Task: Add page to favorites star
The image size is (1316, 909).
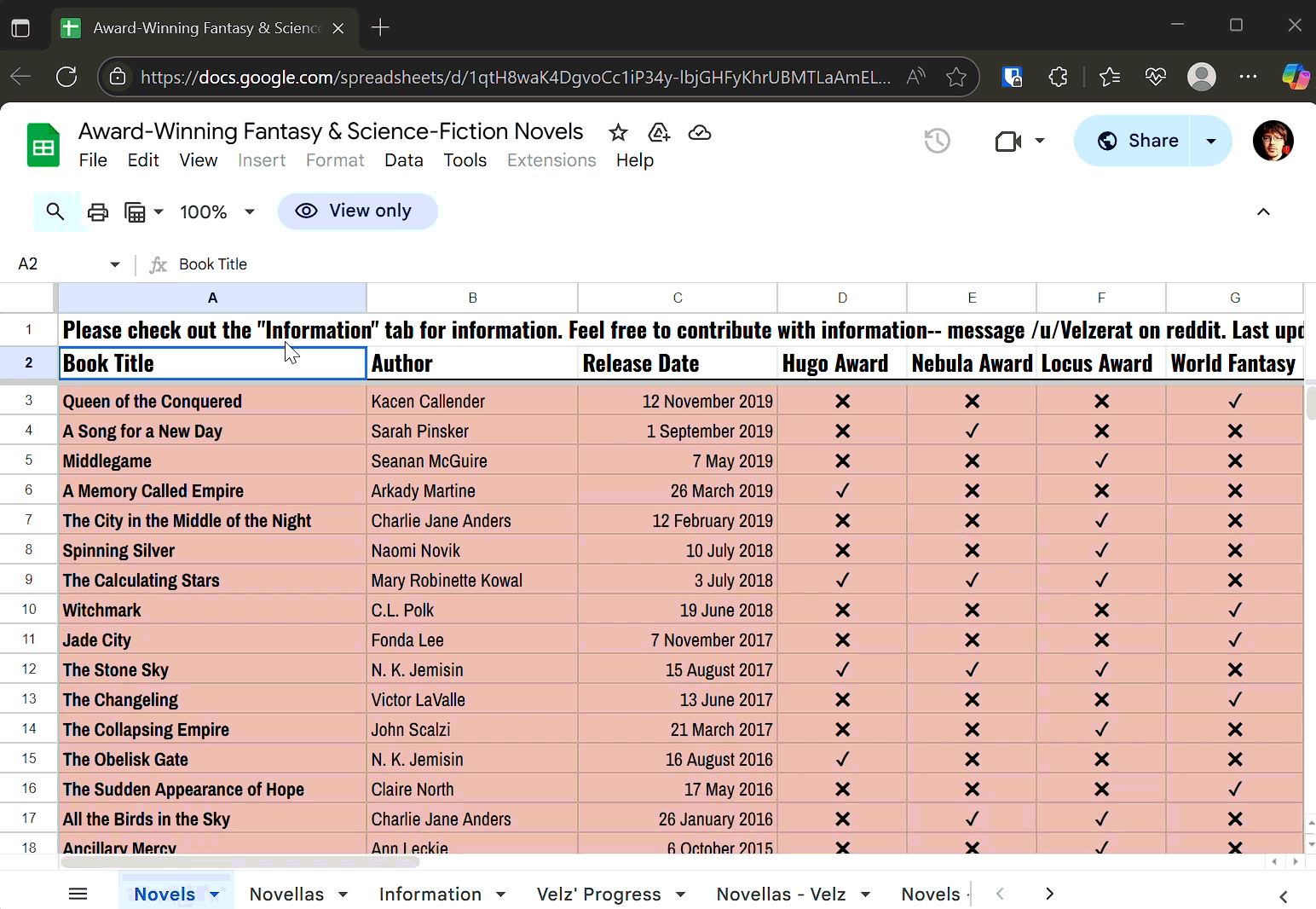Action: [x=956, y=77]
